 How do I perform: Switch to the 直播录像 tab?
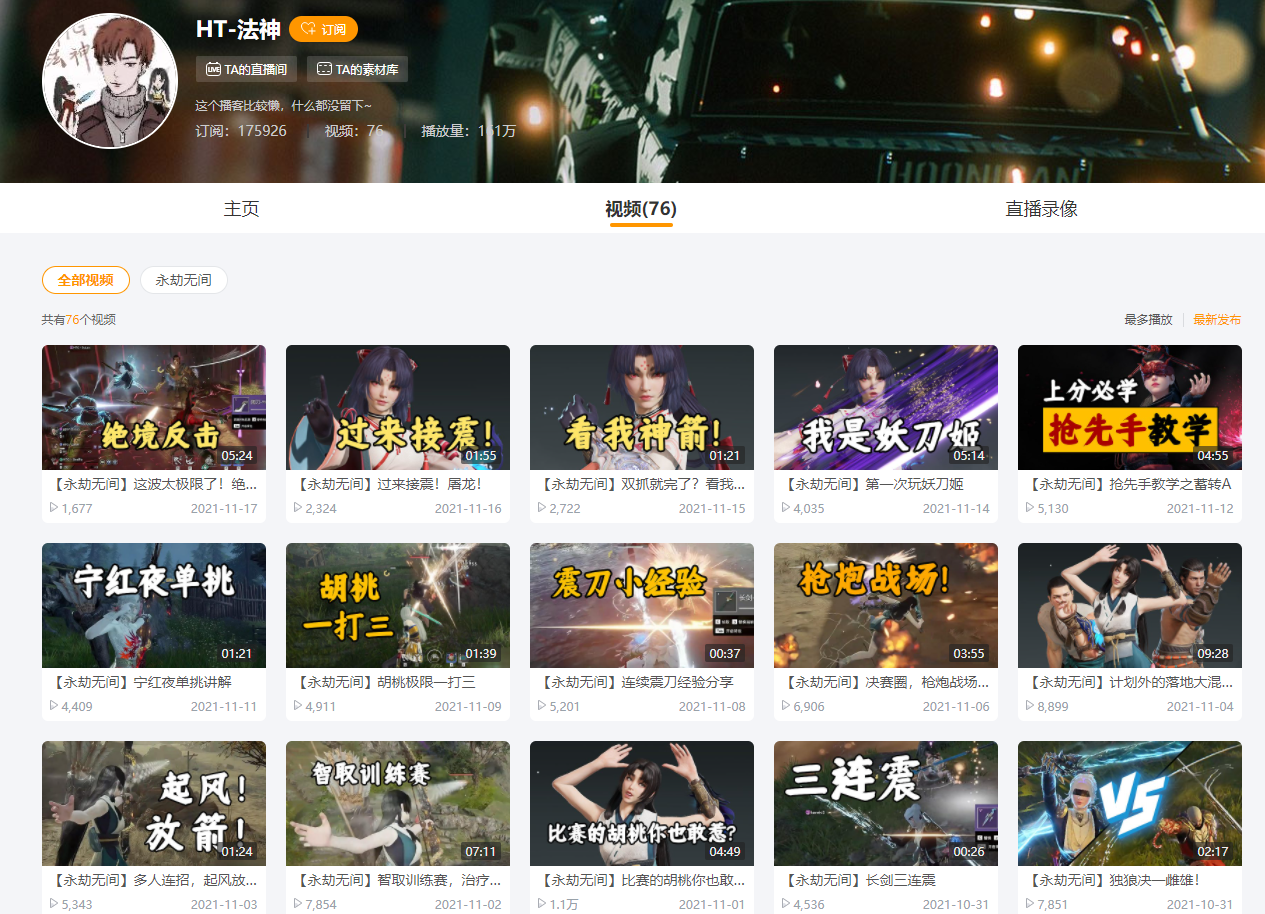tap(1041, 208)
